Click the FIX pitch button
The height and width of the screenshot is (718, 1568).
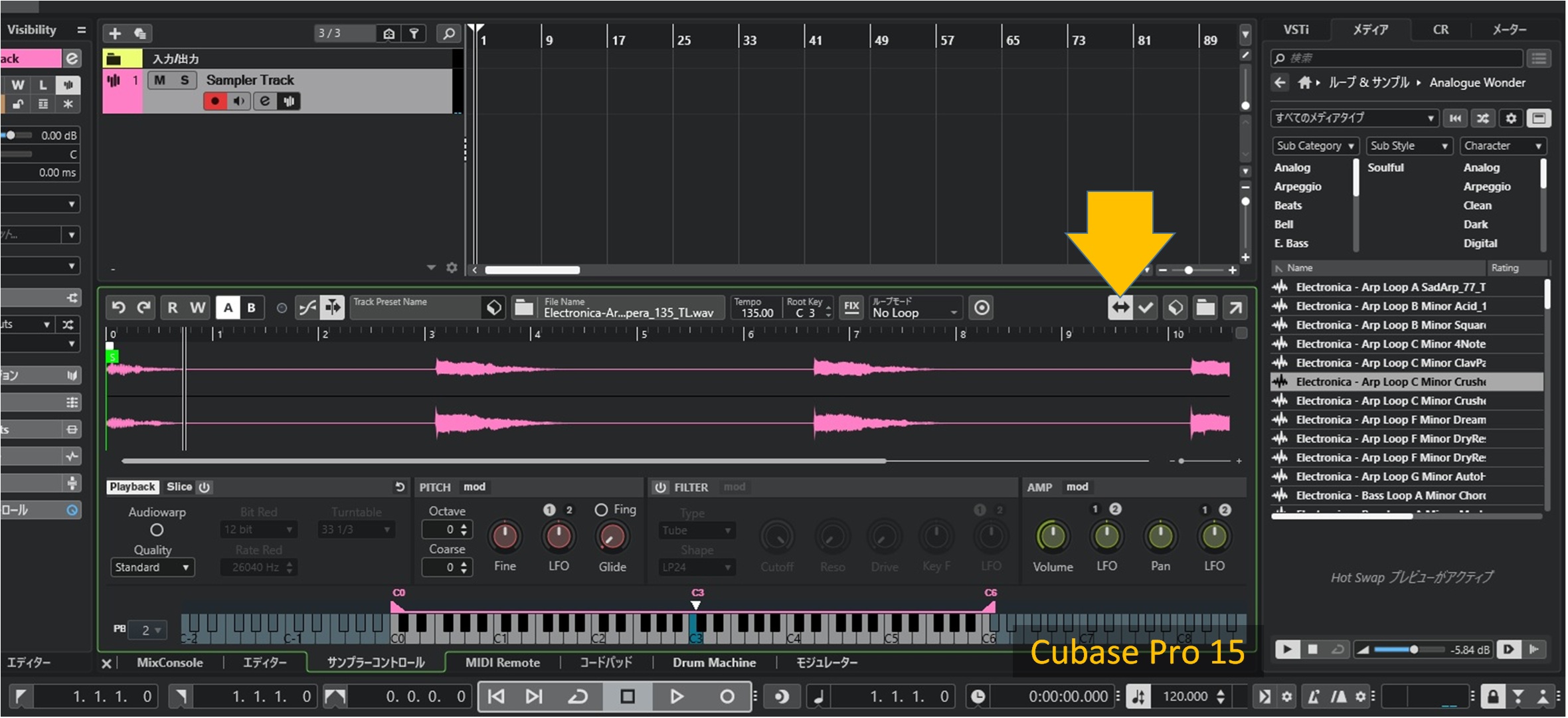pos(851,308)
